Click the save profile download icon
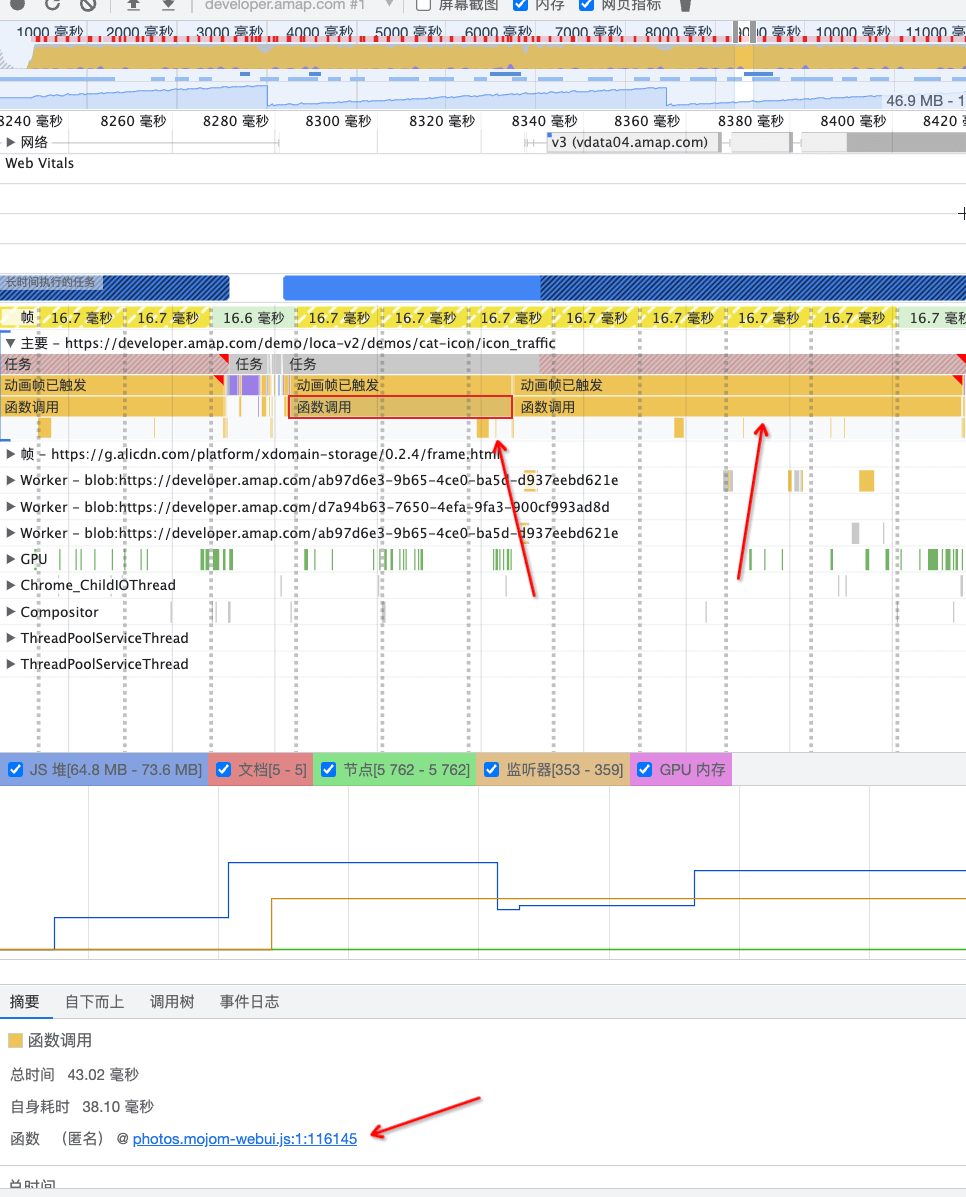 168,4
